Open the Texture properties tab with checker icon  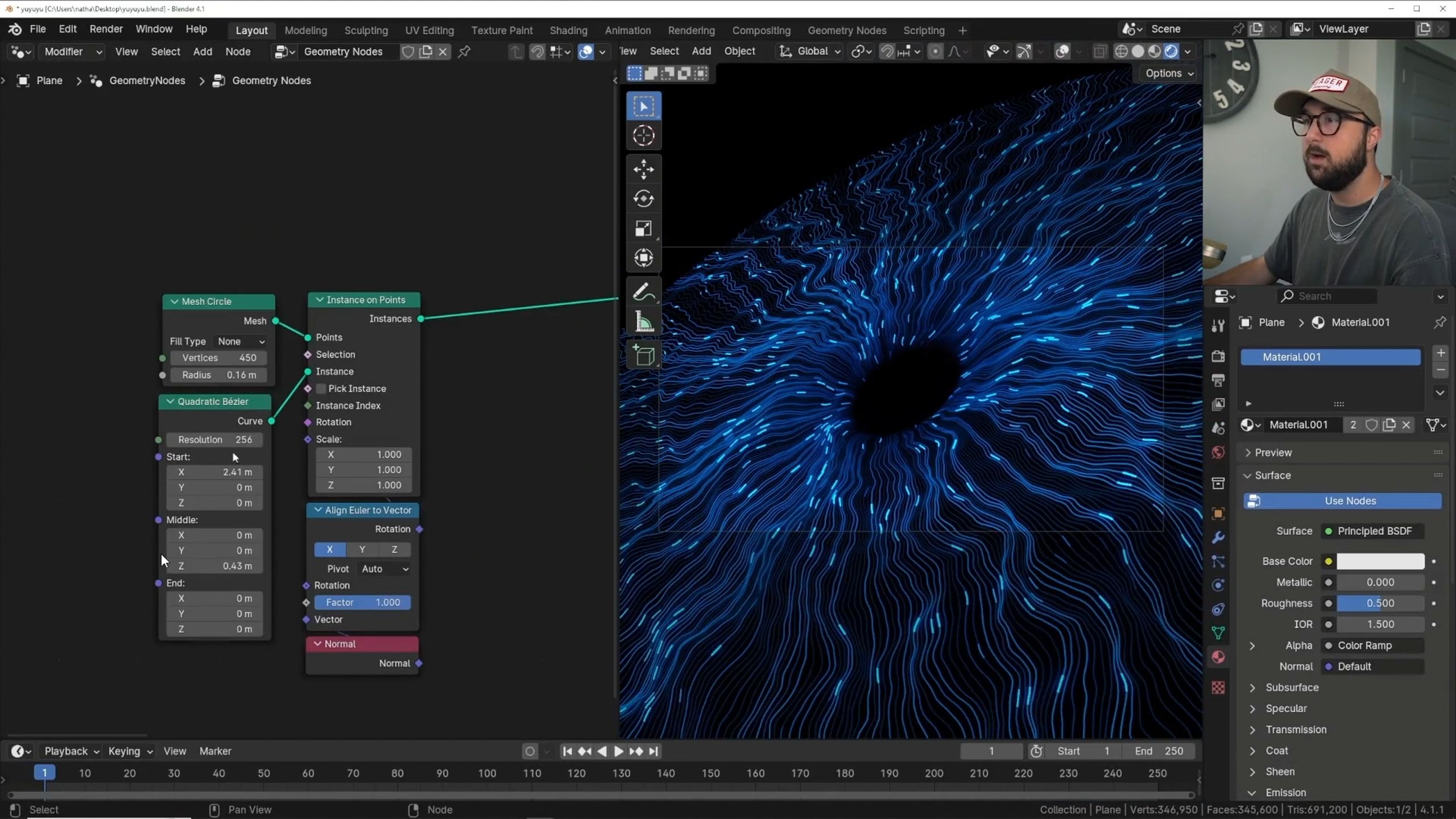1218,688
